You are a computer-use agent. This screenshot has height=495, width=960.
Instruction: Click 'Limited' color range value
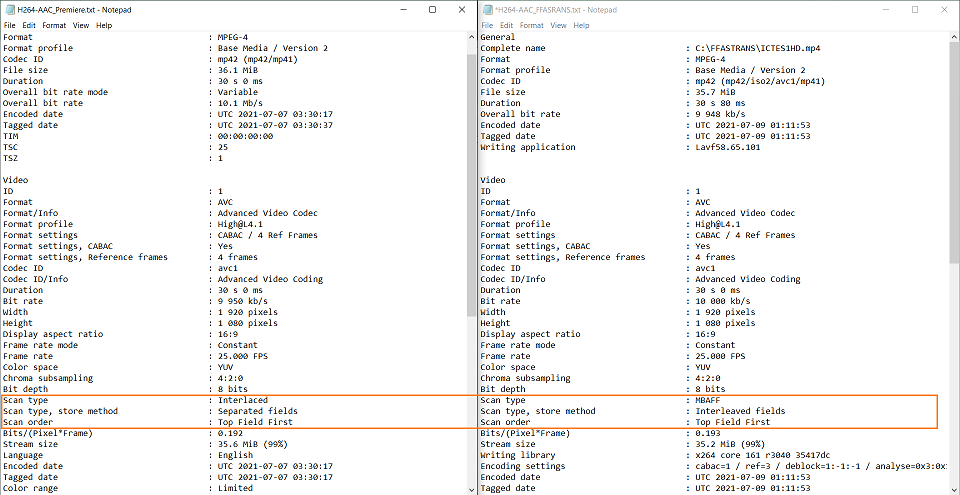tap(236, 488)
